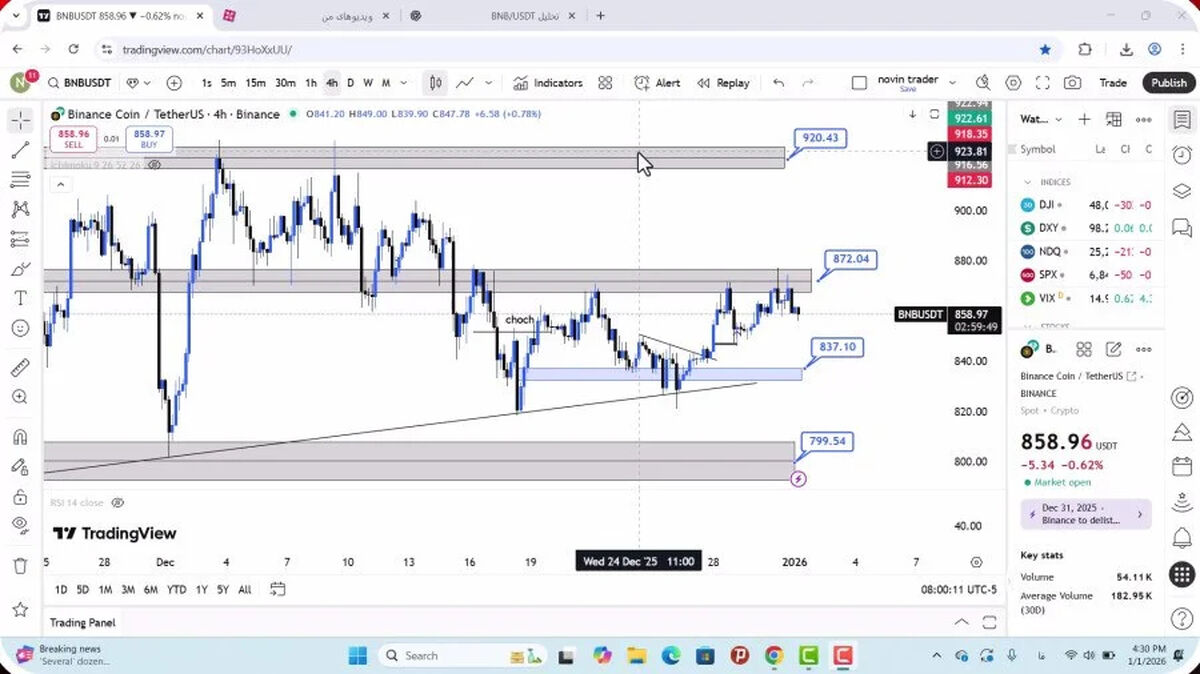Open the Trading Panel tab
1200x674 pixels.
[83, 622]
